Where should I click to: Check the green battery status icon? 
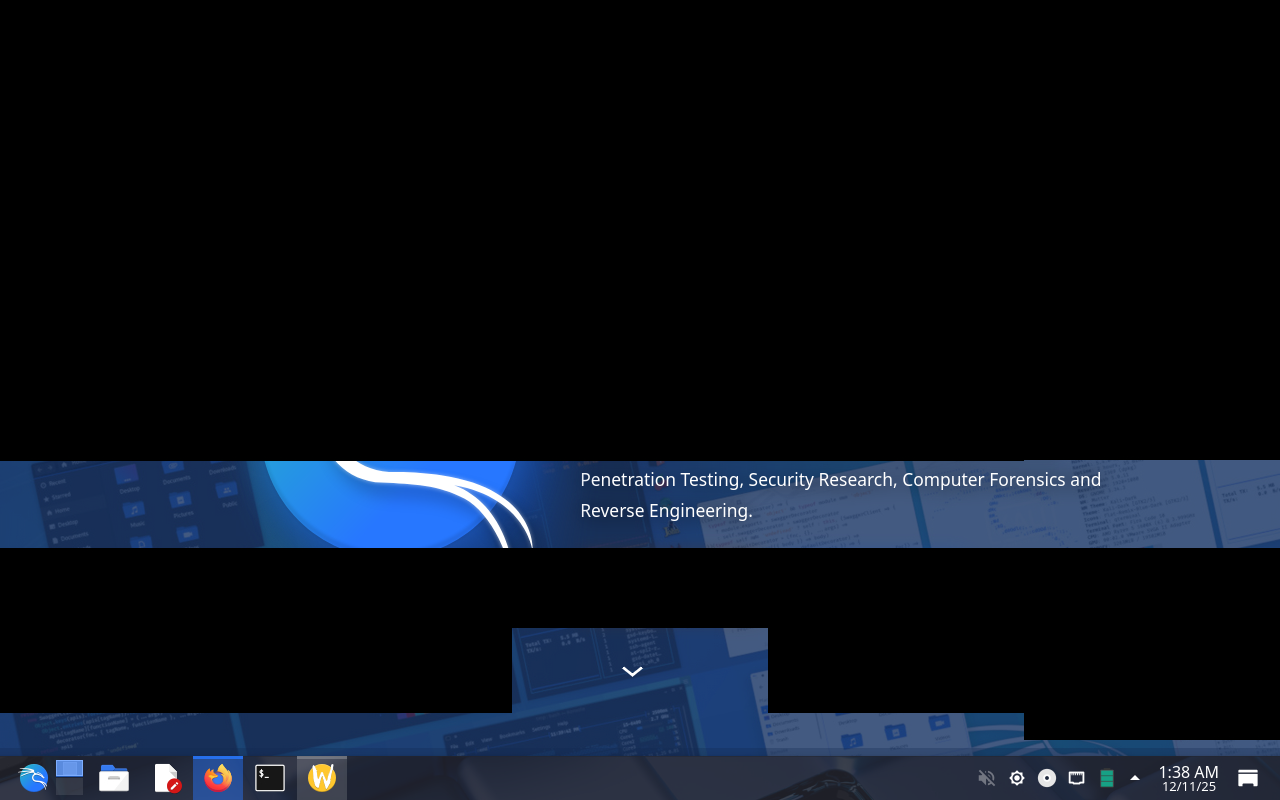(1106, 778)
